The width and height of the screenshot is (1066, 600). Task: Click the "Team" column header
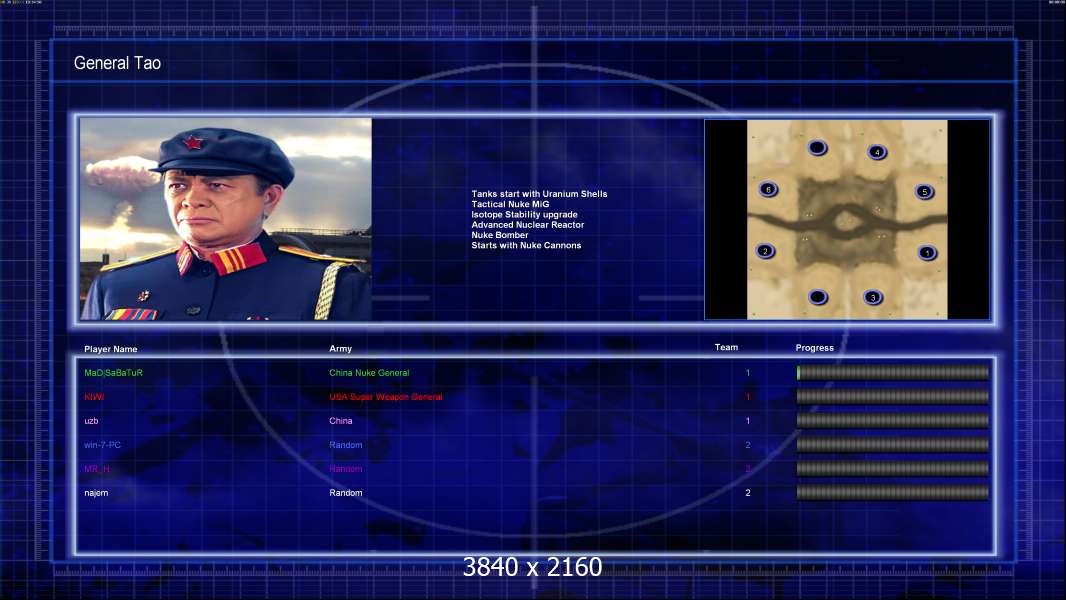pyautogui.click(x=726, y=347)
